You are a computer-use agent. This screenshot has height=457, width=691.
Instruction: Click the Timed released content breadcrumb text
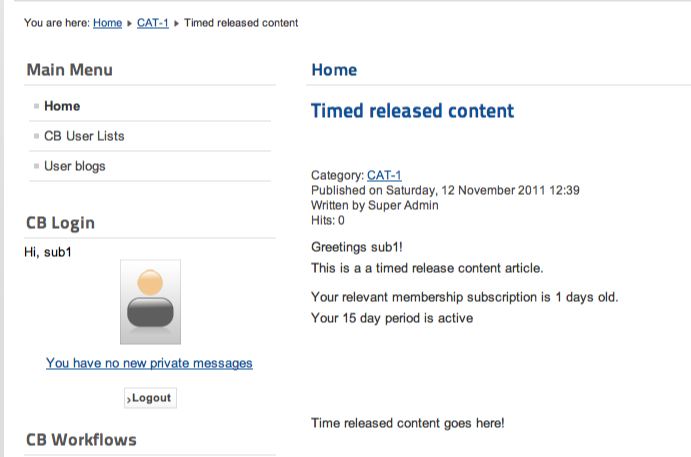241,23
